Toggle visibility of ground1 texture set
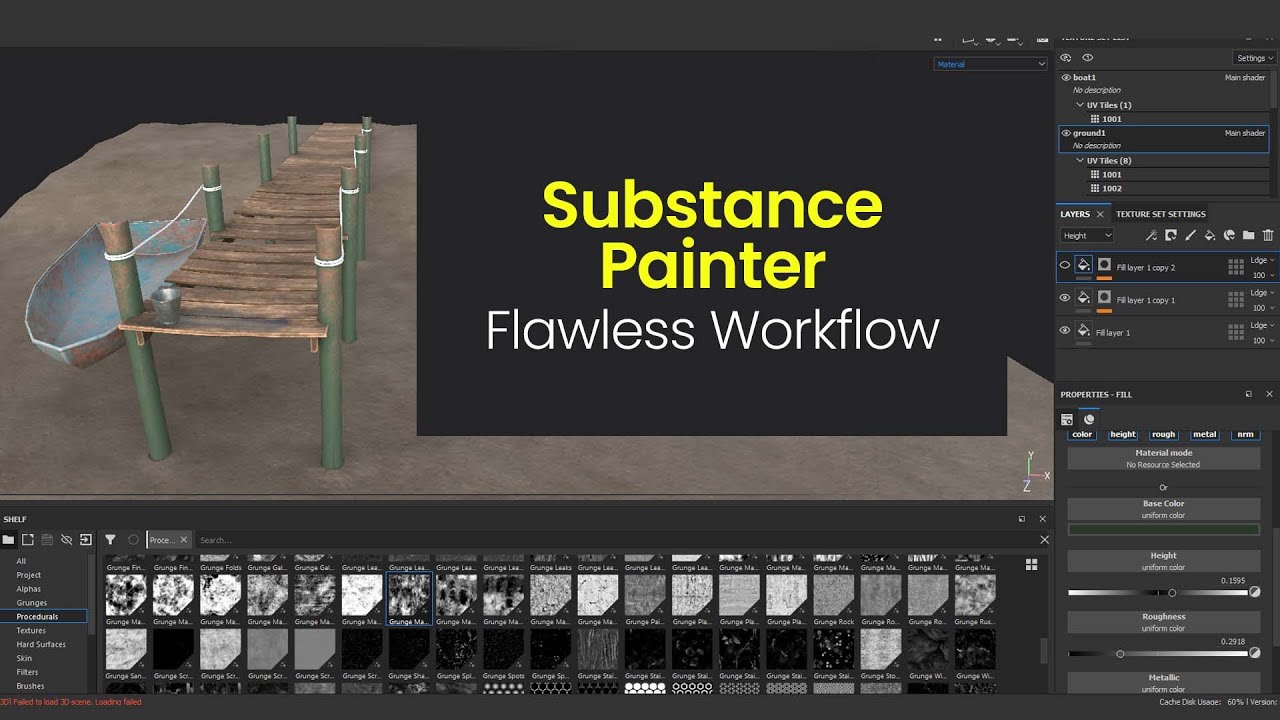The width and height of the screenshot is (1280, 720). point(1066,133)
